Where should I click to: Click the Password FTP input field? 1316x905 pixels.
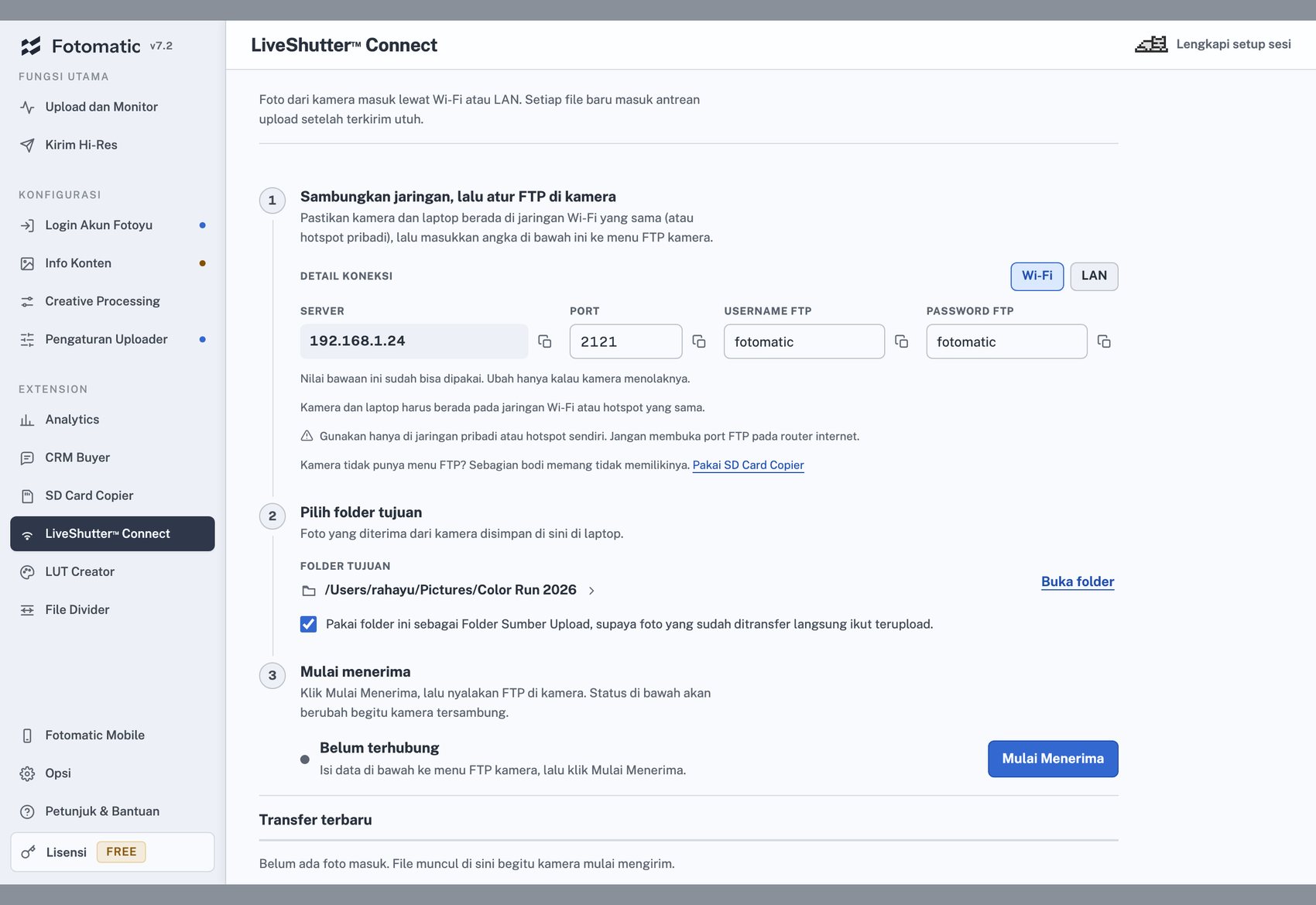point(1006,341)
